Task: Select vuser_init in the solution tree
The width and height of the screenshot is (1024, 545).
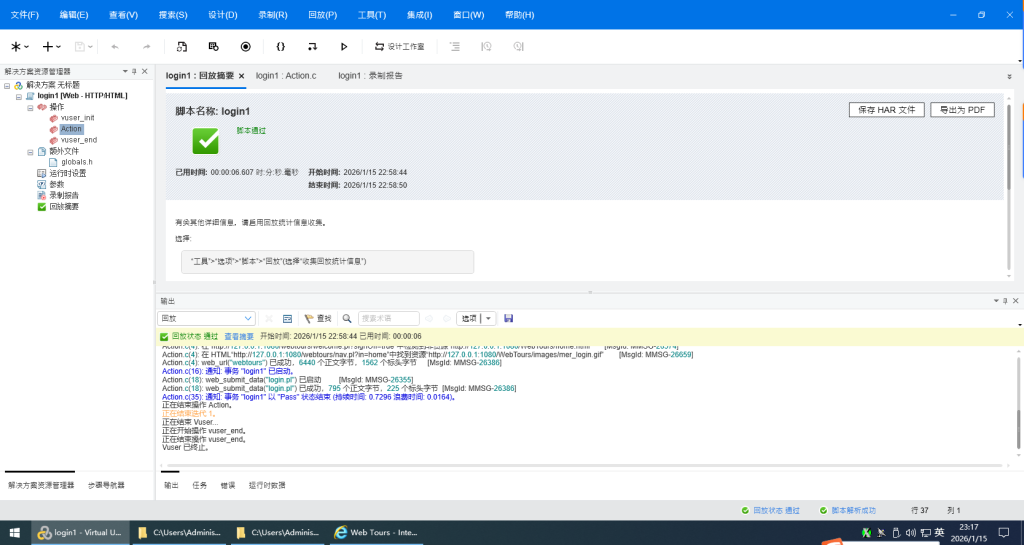Action: (x=77, y=118)
